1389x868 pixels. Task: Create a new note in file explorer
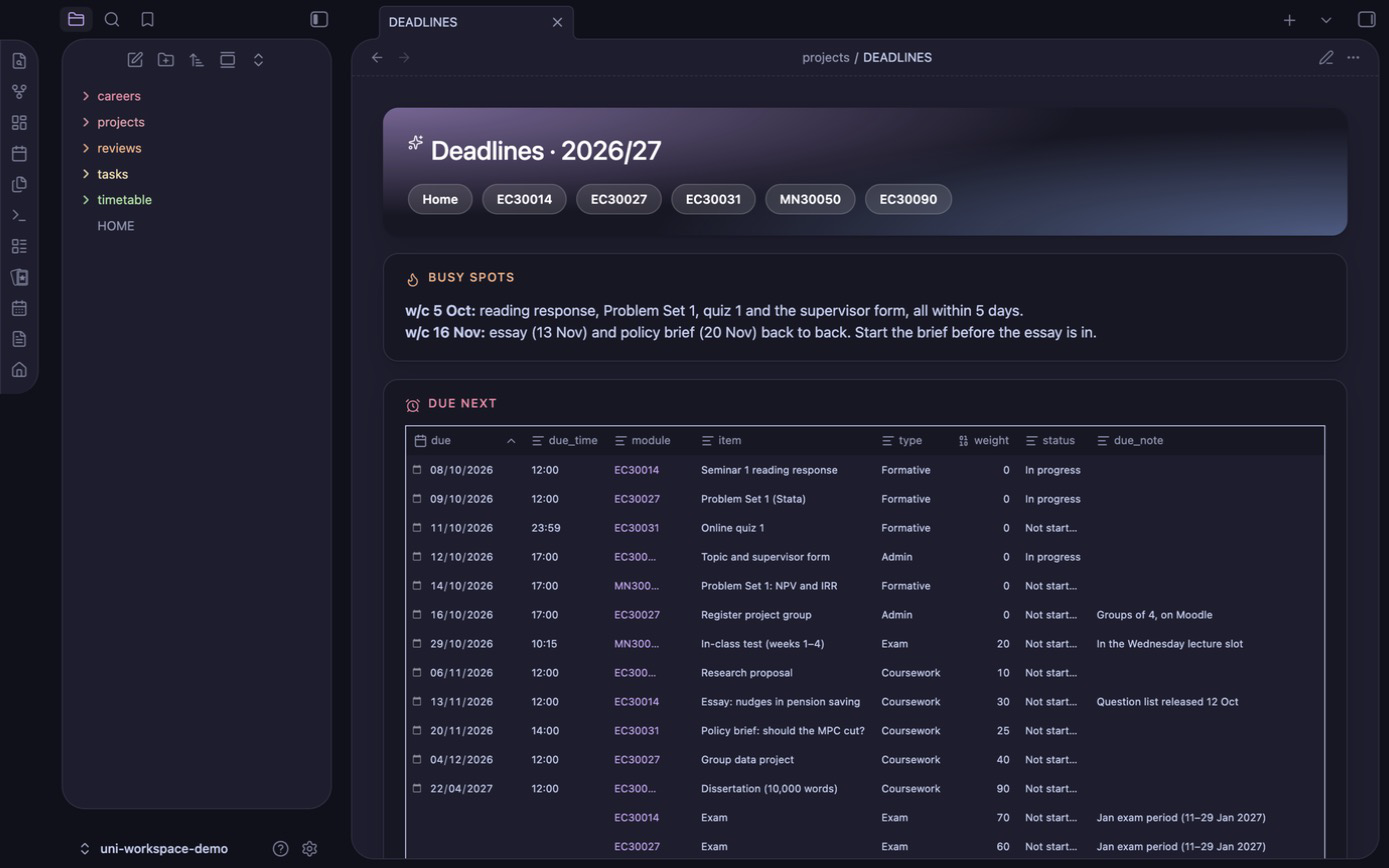(x=135, y=60)
